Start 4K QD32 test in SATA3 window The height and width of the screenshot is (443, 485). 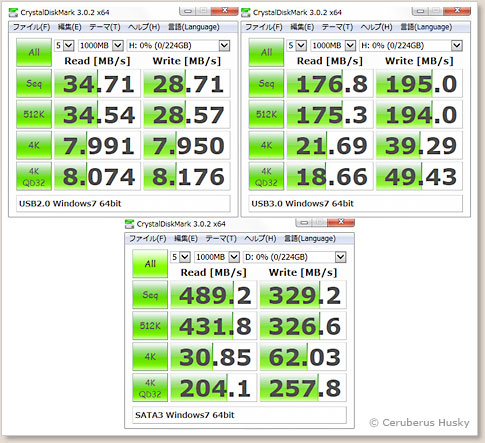150,388
